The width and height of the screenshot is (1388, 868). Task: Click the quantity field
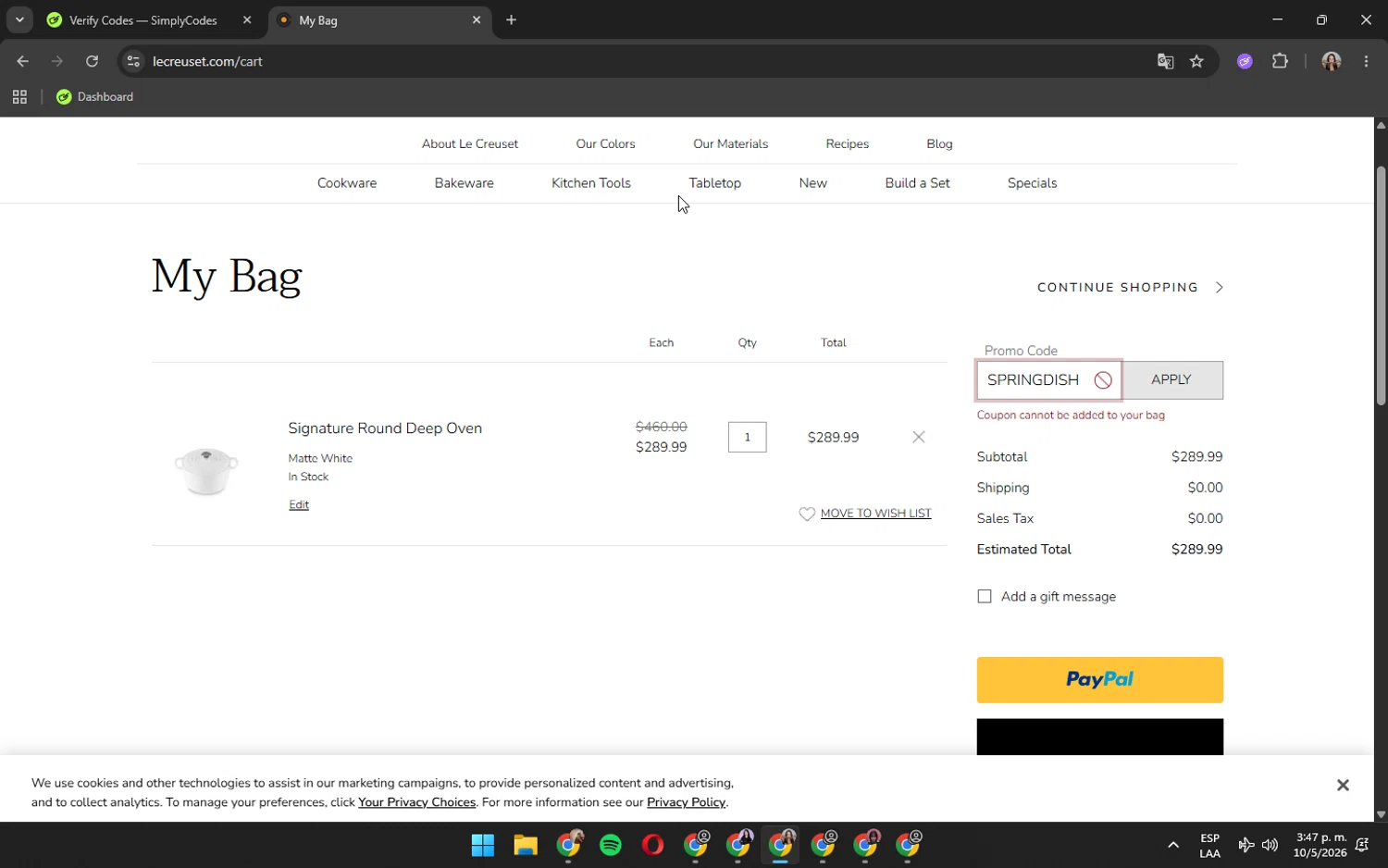coord(747,437)
